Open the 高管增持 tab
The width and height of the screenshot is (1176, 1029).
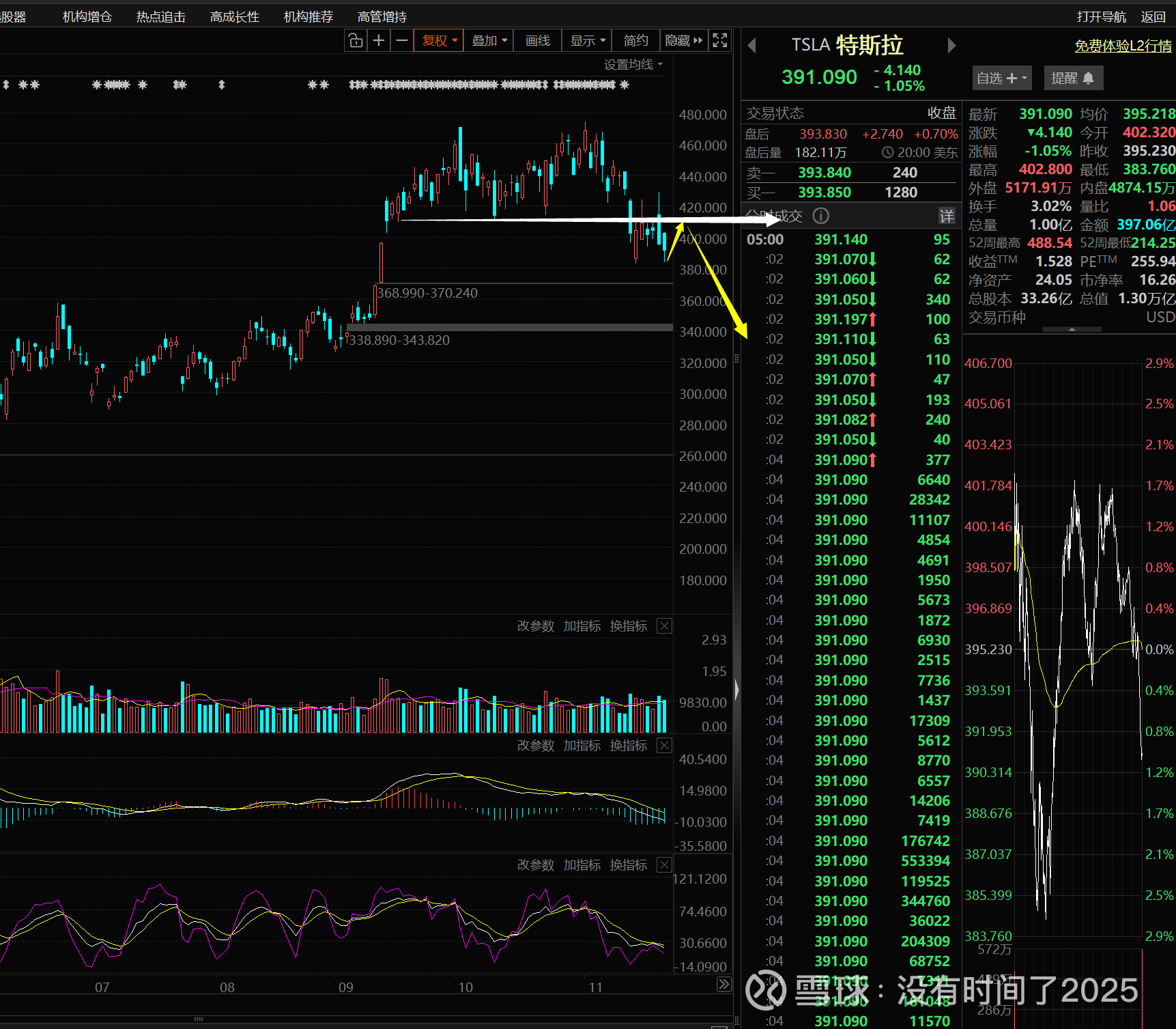[382, 17]
